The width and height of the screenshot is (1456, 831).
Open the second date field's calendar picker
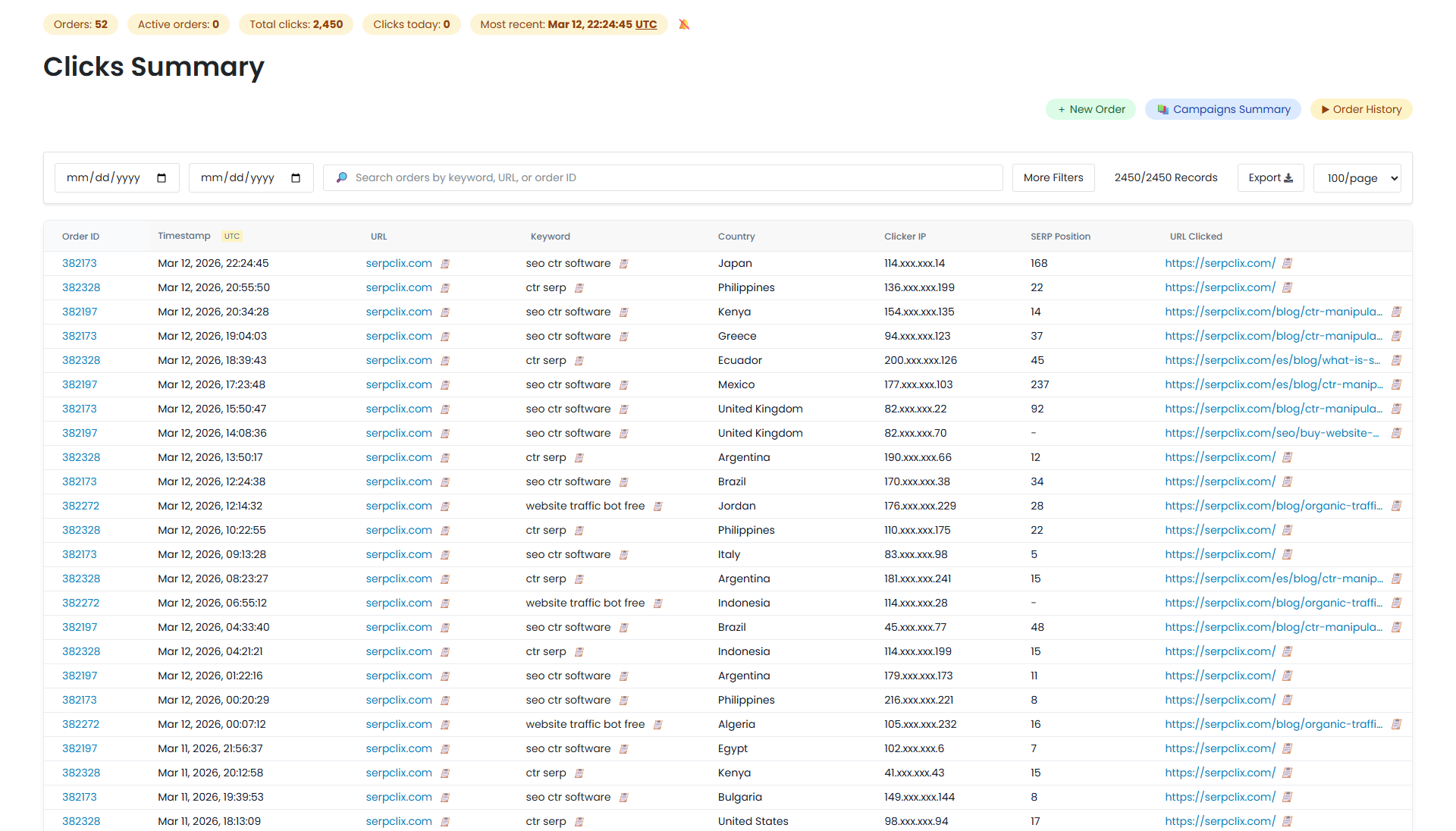[x=296, y=177]
